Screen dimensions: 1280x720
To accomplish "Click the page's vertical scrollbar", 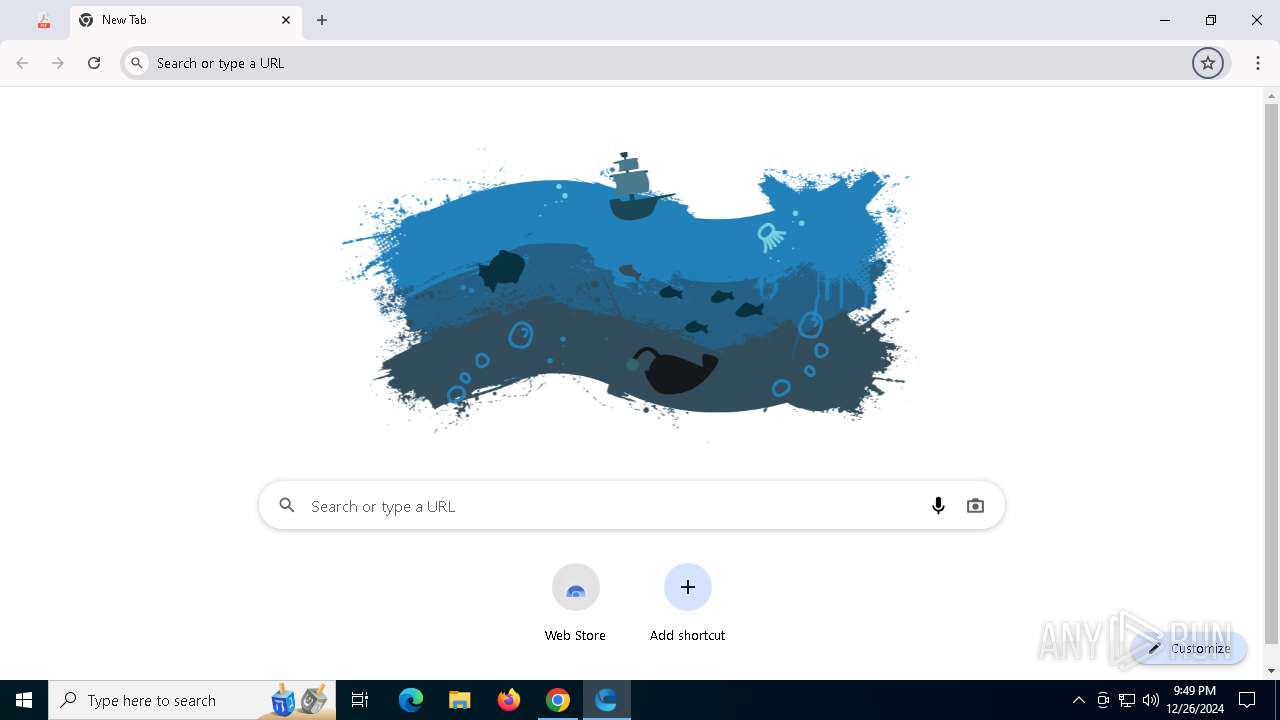I will 1272,372.
